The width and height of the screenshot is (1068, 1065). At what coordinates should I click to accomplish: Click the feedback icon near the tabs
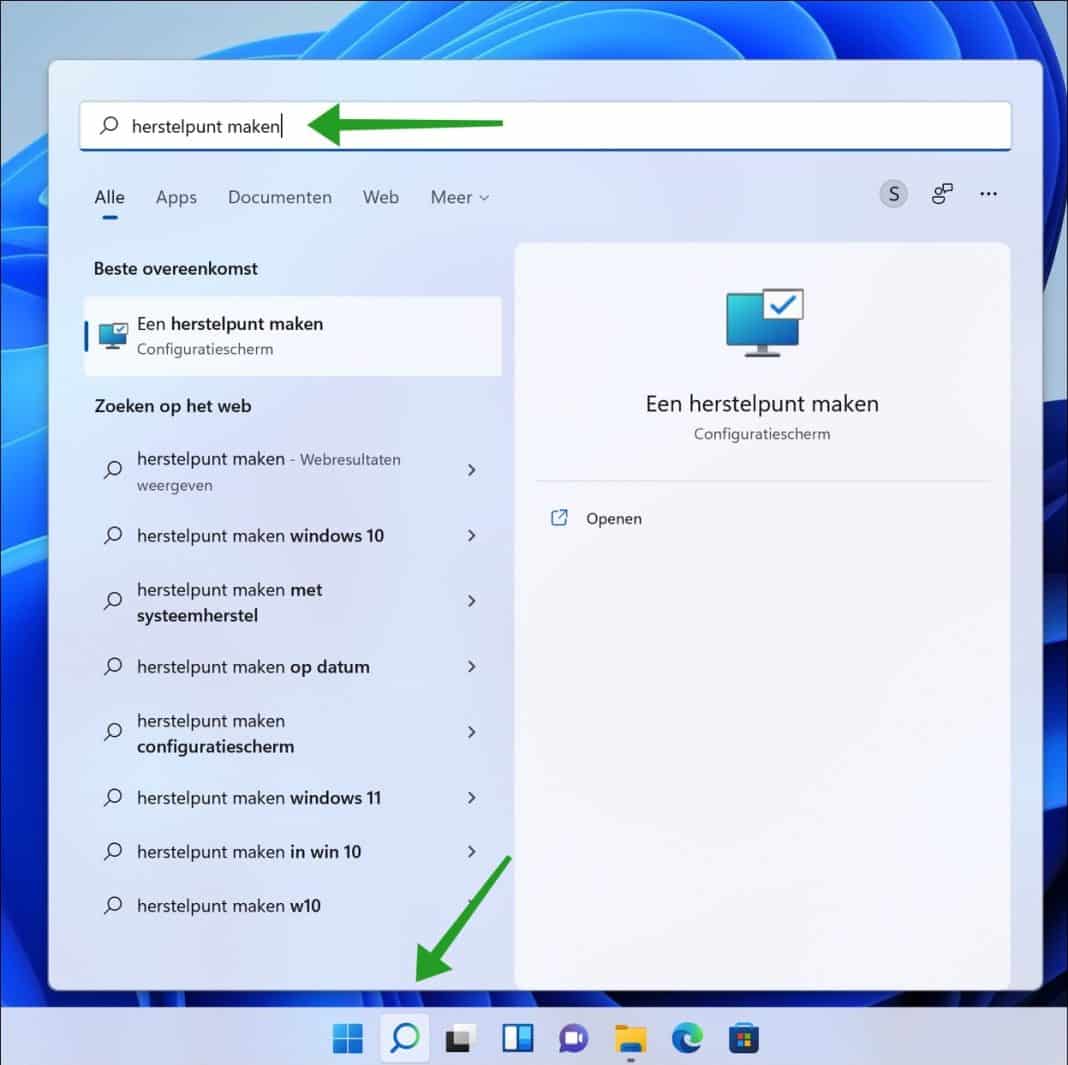point(941,194)
